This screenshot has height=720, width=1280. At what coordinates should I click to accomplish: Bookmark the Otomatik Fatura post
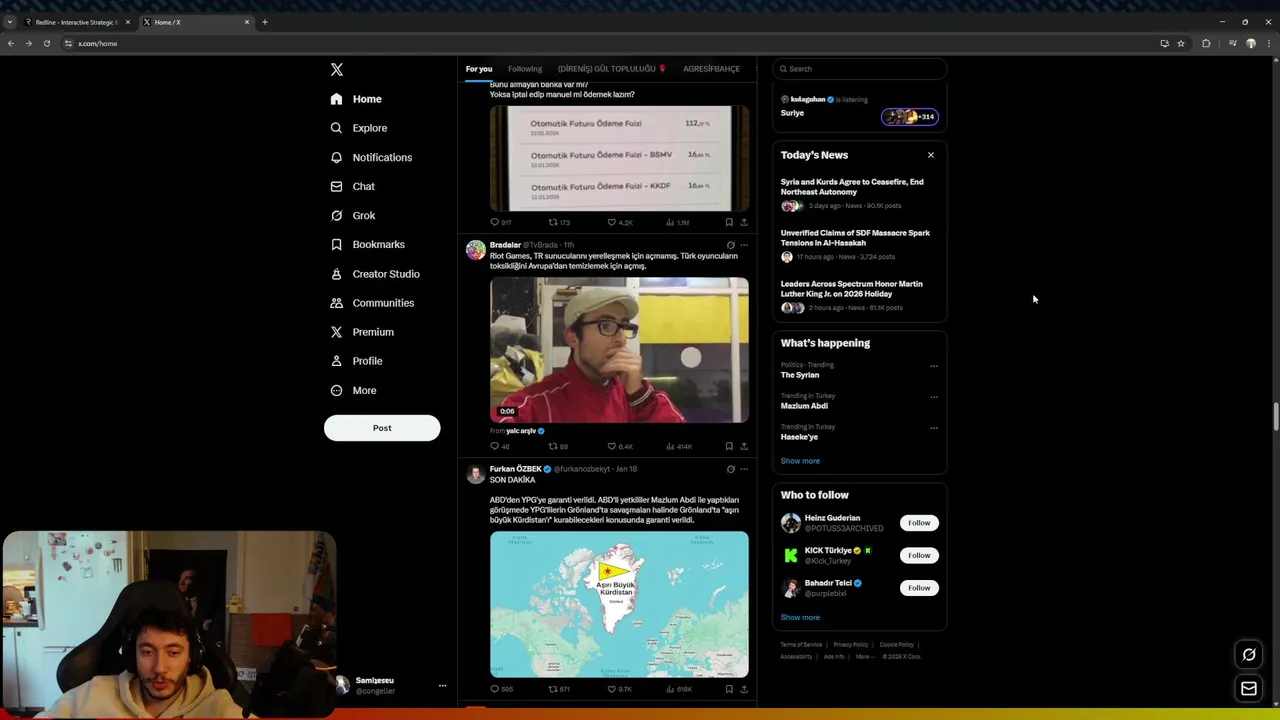tap(729, 222)
